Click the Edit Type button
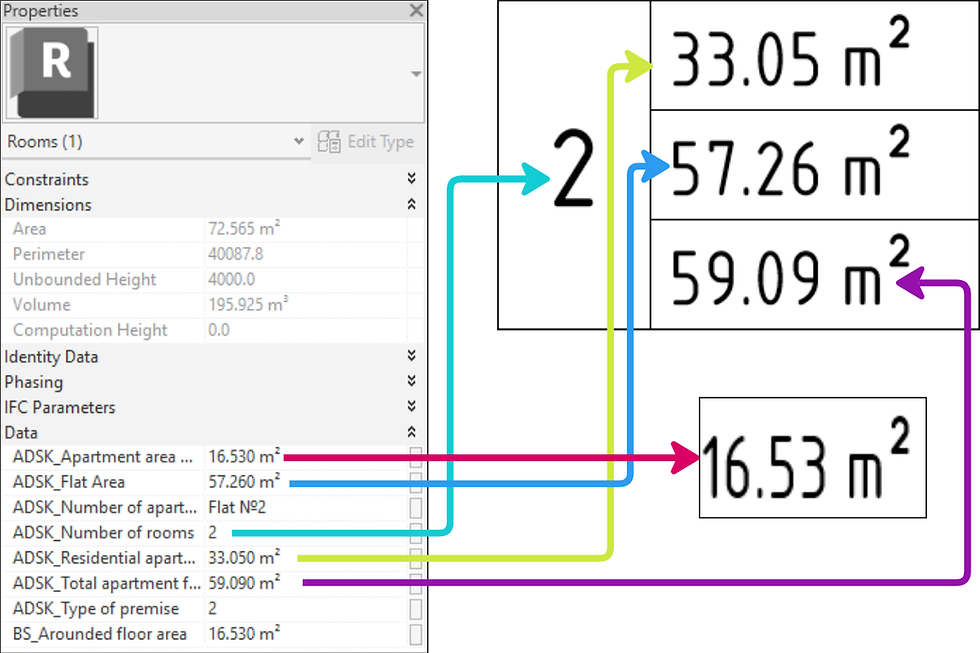 click(366, 142)
